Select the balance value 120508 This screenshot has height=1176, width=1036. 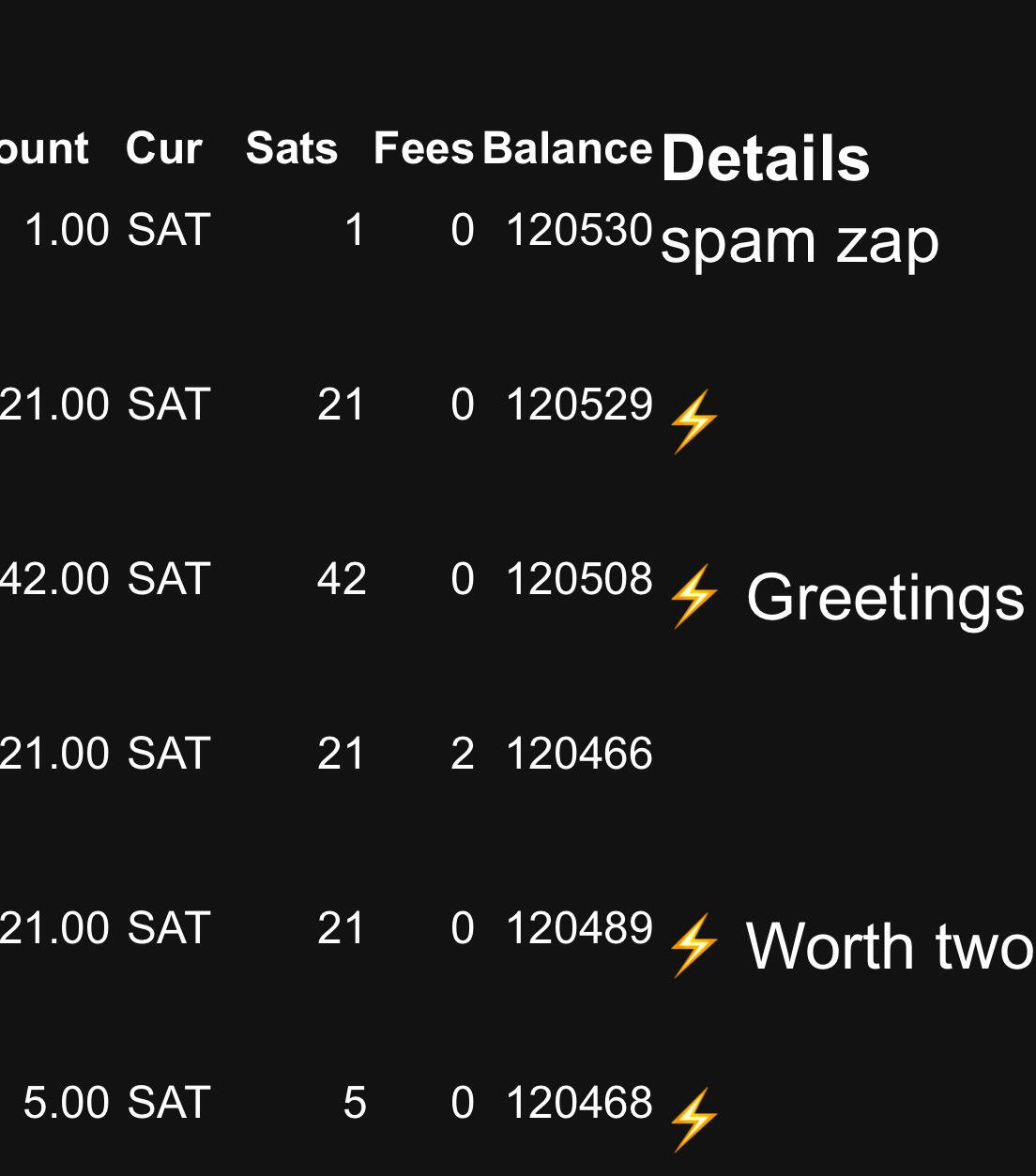pyautogui.click(x=579, y=579)
